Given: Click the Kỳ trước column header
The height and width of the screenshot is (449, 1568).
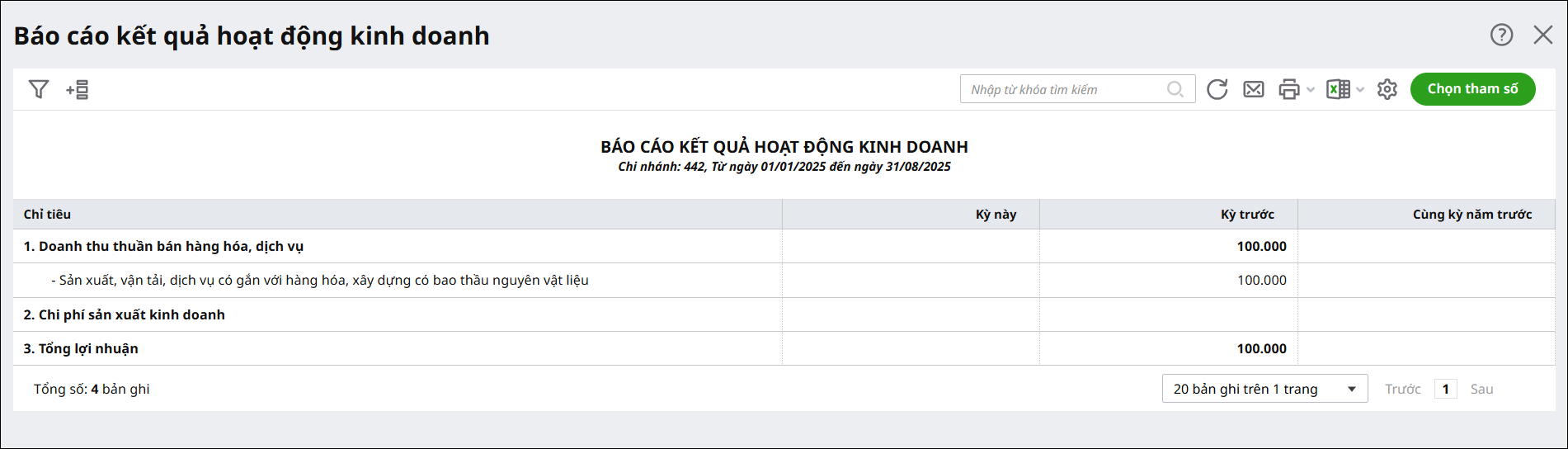Looking at the screenshot, I should [1247, 215].
